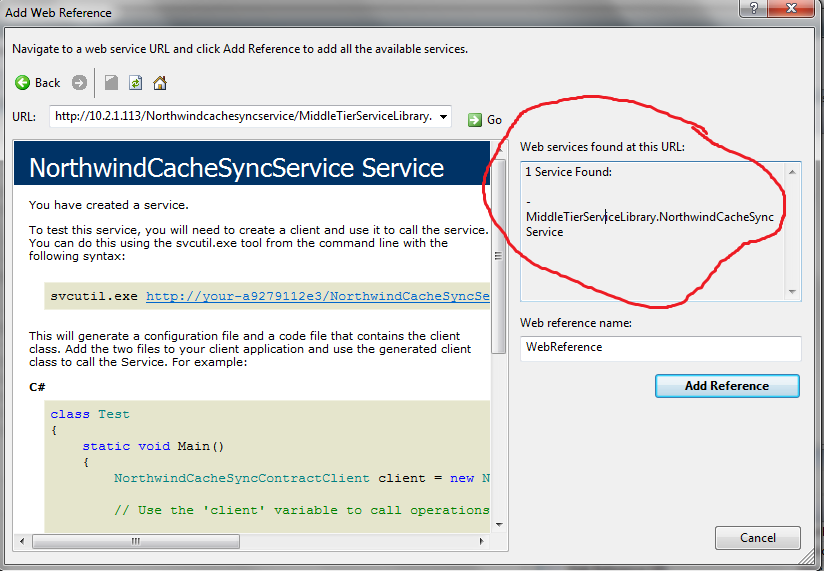
Task: Click the Home icon
Action: pos(160,82)
